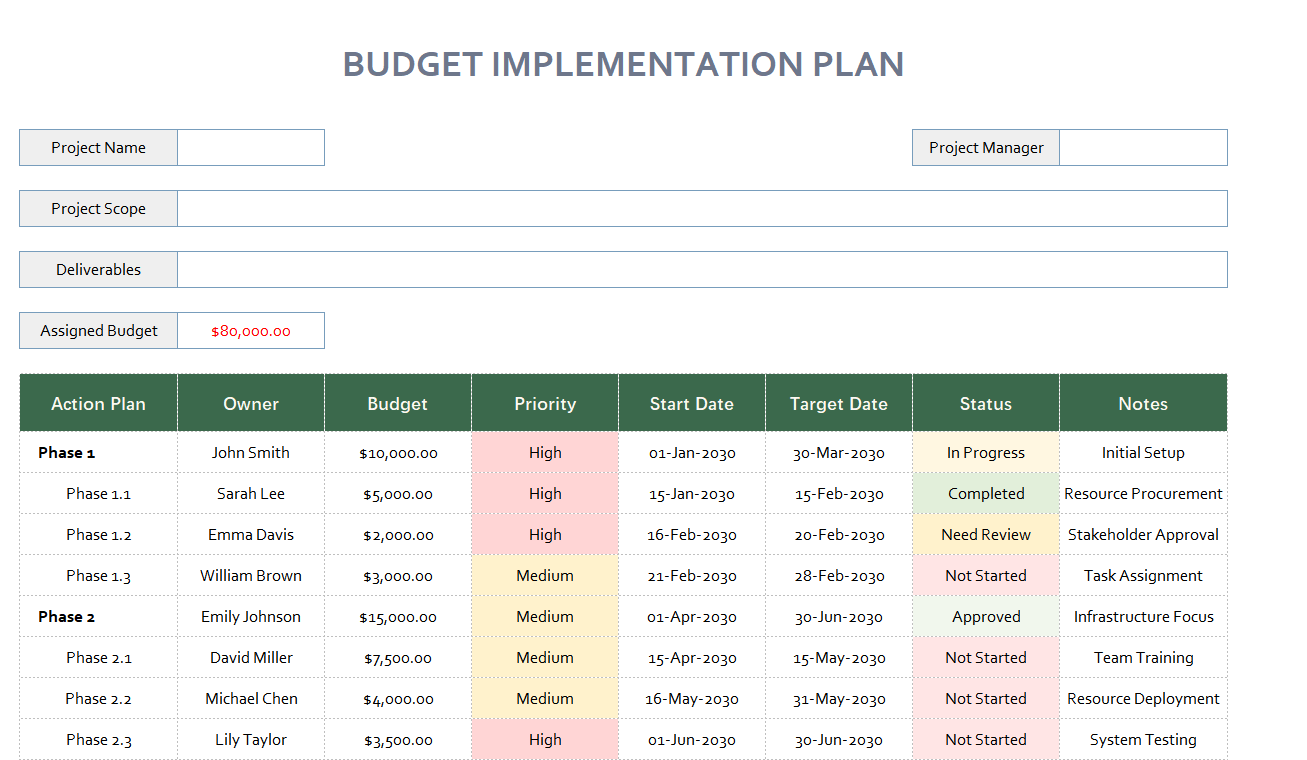Image resolution: width=1307 pixels, height=760 pixels.
Task: Click the Action Plan column header
Action: point(98,403)
